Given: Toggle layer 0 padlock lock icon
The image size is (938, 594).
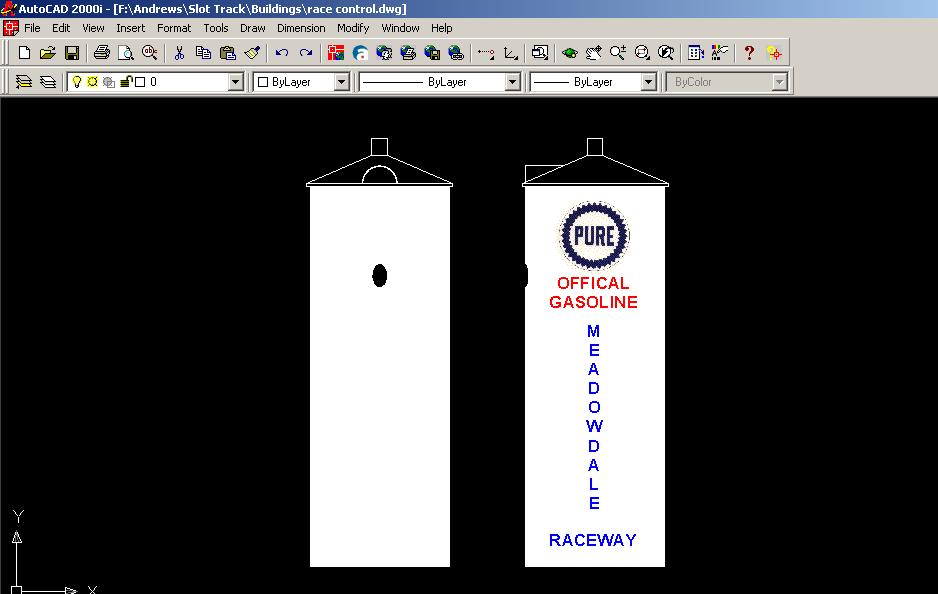Looking at the screenshot, I should coord(126,82).
